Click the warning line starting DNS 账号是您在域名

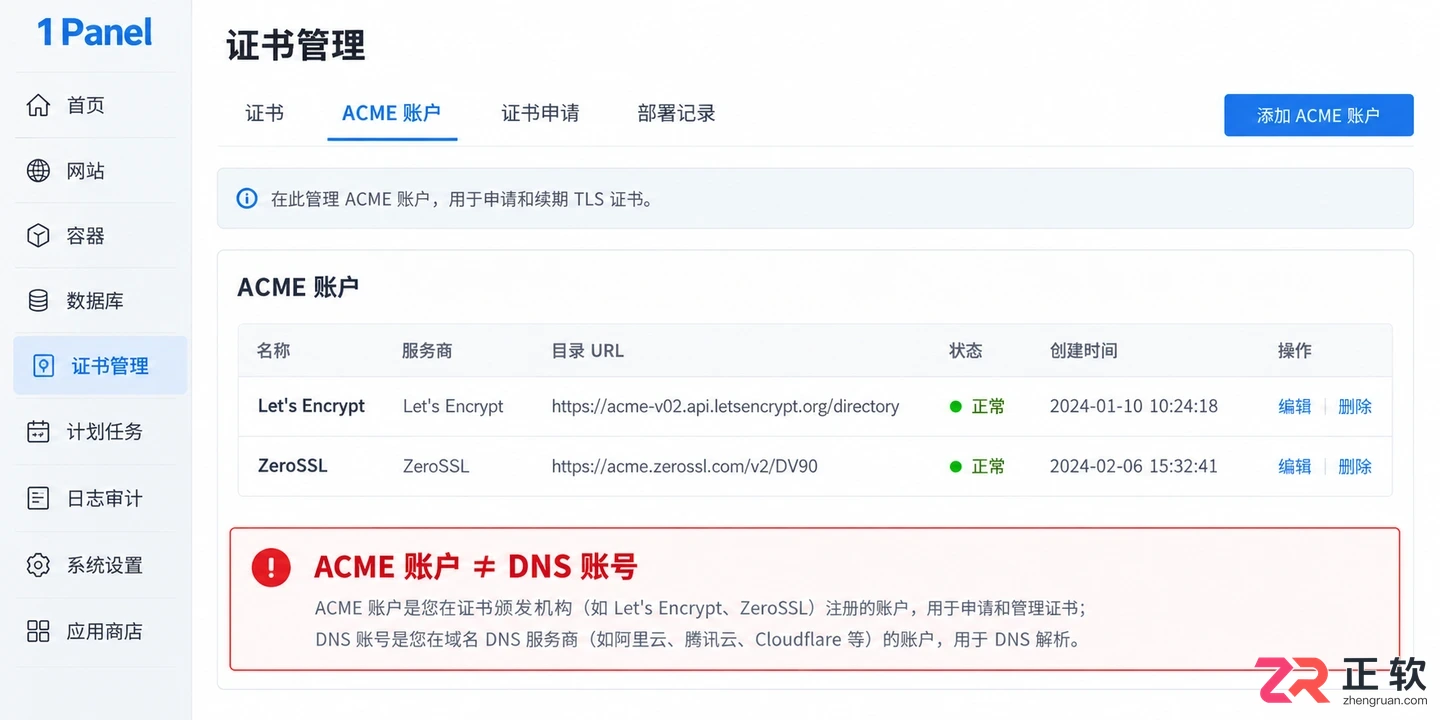(698, 639)
